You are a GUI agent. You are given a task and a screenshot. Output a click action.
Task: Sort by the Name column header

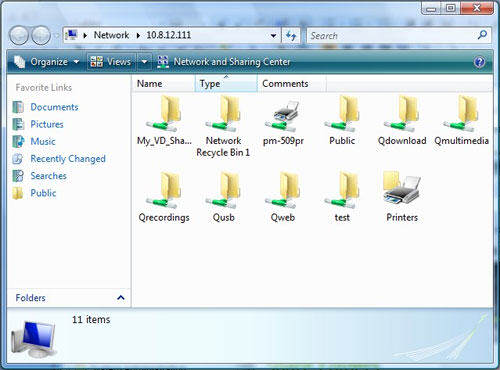click(x=163, y=84)
